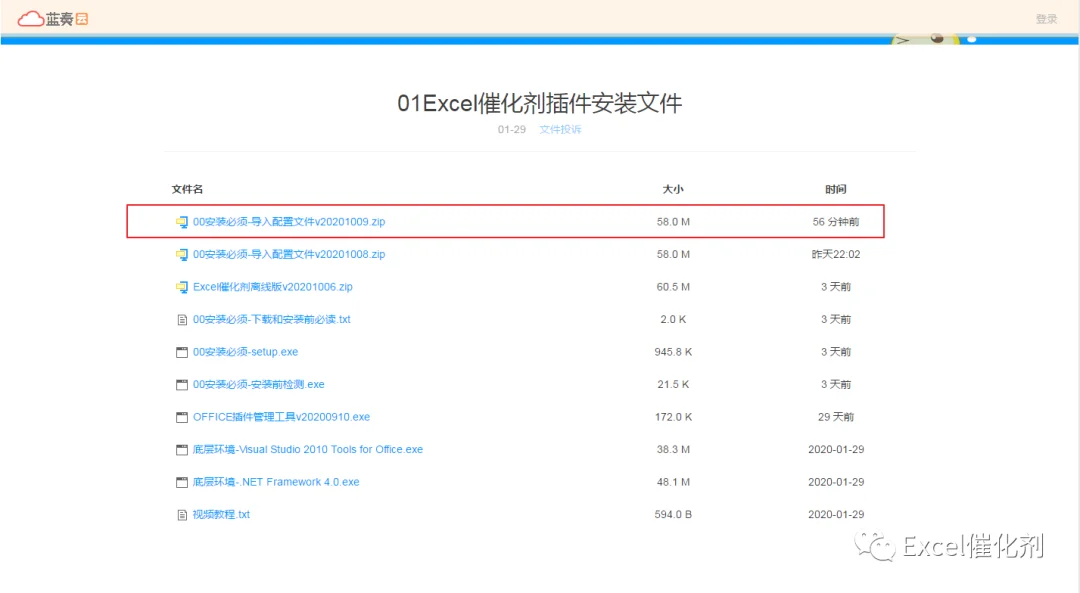Click text file icon beside 视频教程.txt
Screen dimensions: 1080x593
[182, 514]
